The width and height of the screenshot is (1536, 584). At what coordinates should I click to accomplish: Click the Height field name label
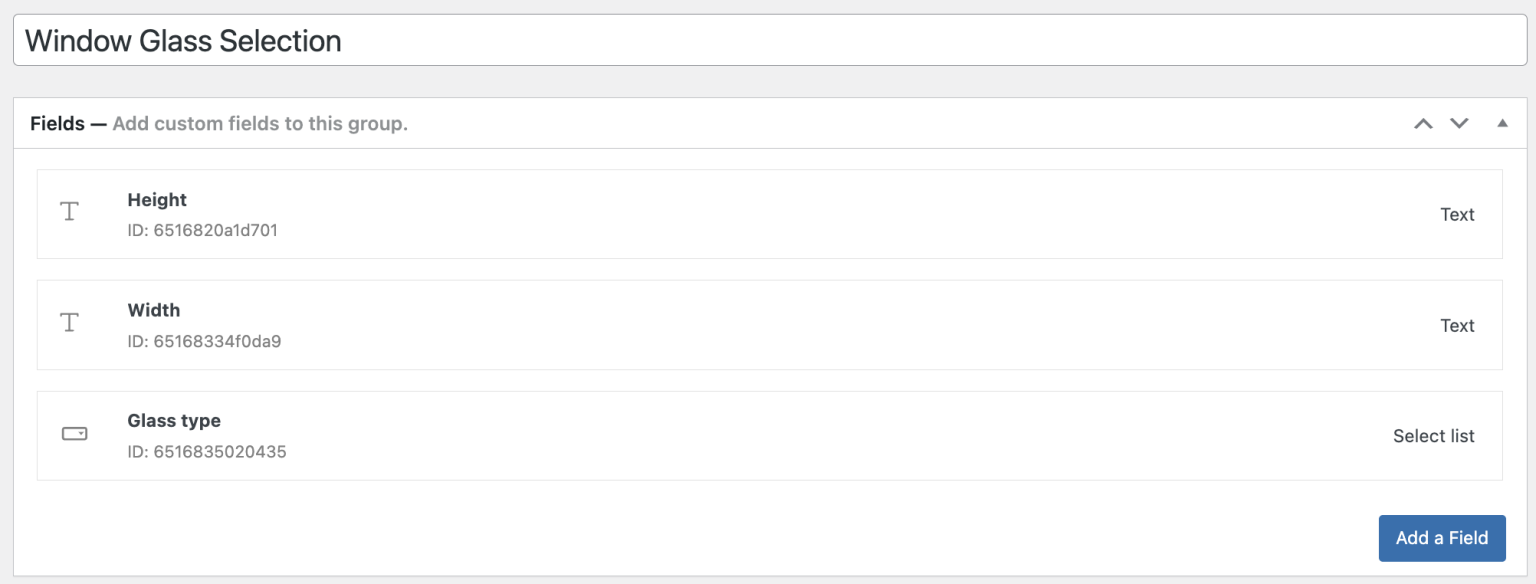pos(157,200)
